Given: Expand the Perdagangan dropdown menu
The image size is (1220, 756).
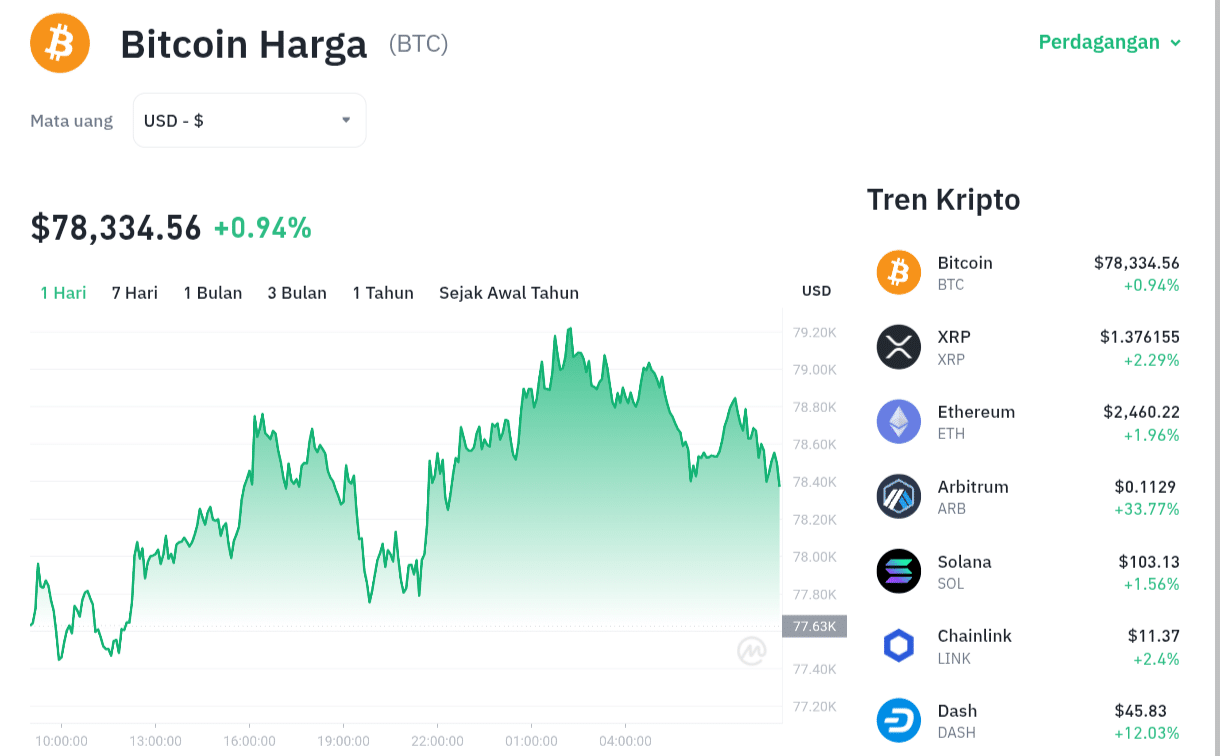Looking at the screenshot, I should click(x=1110, y=42).
